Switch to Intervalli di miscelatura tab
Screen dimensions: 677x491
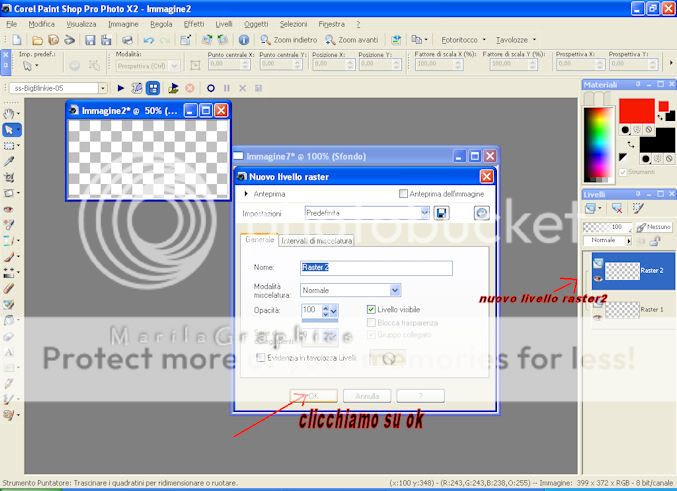(316, 241)
